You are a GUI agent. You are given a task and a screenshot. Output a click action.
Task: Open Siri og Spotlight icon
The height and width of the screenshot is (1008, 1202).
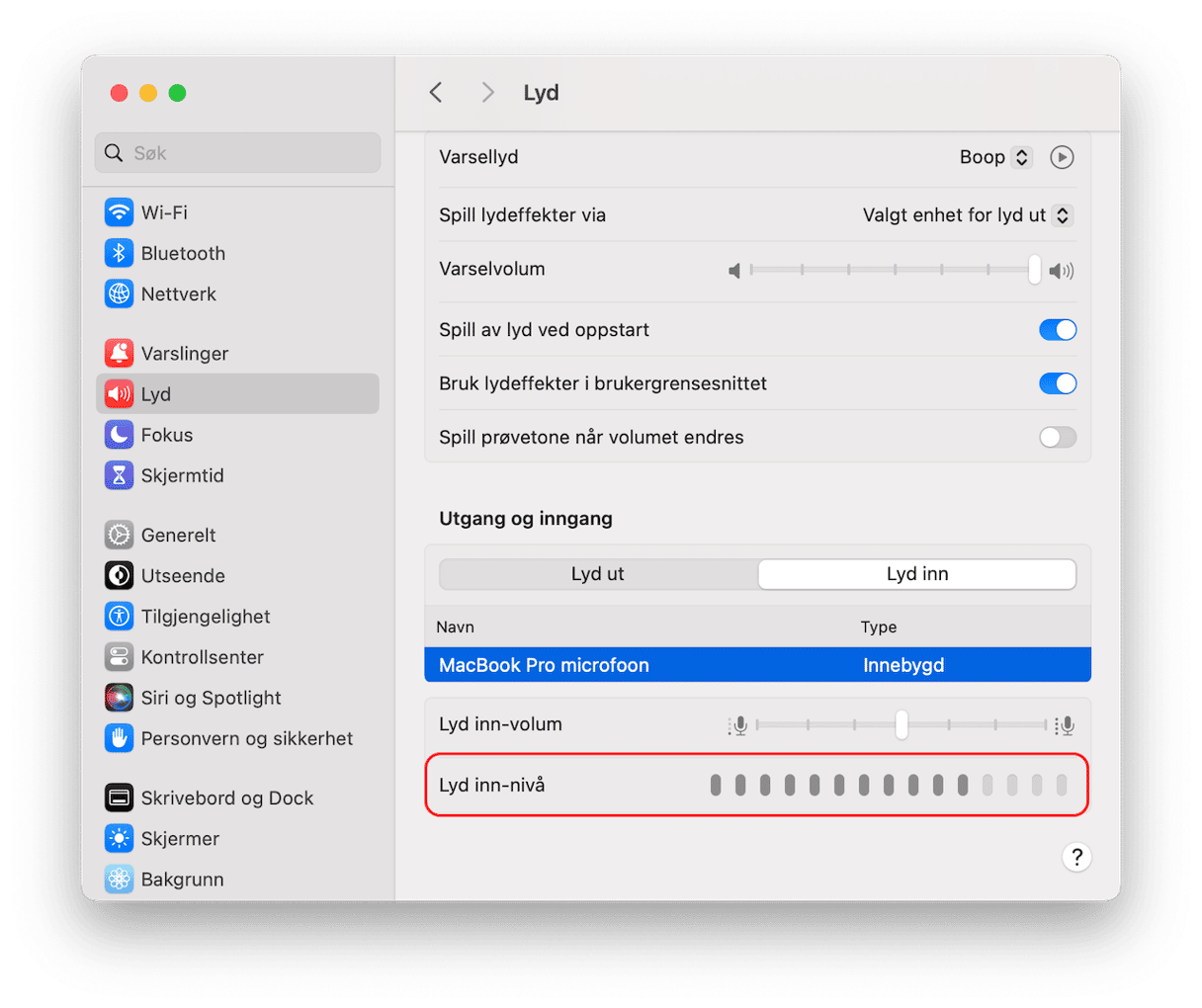[119, 698]
